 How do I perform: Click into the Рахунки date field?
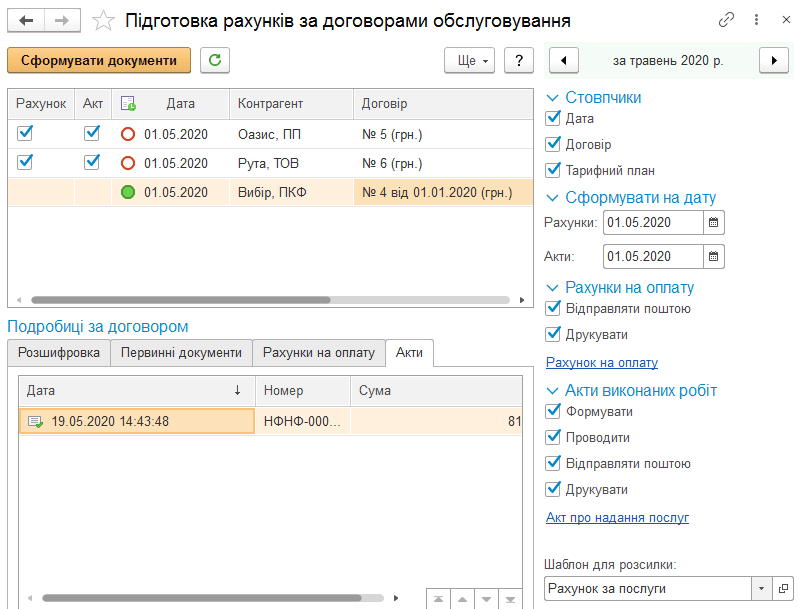(653, 222)
